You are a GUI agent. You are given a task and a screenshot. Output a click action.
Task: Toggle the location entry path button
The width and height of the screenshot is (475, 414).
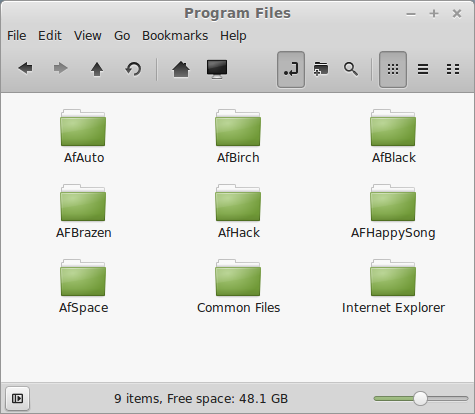click(x=291, y=69)
